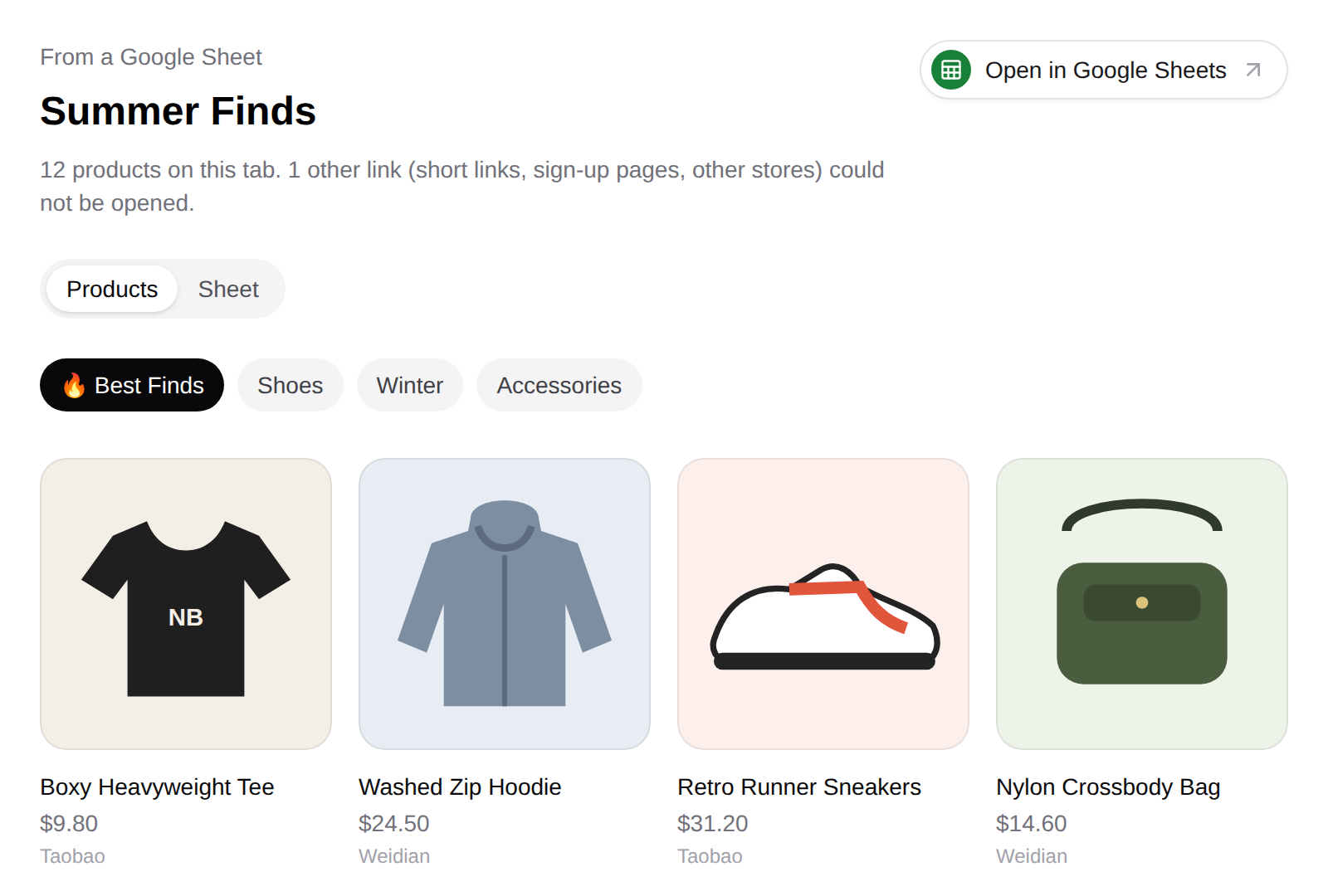Click the Washed Zip Hoodie title
Screen dimensions: 1328x896
pyautogui.click(x=460, y=786)
